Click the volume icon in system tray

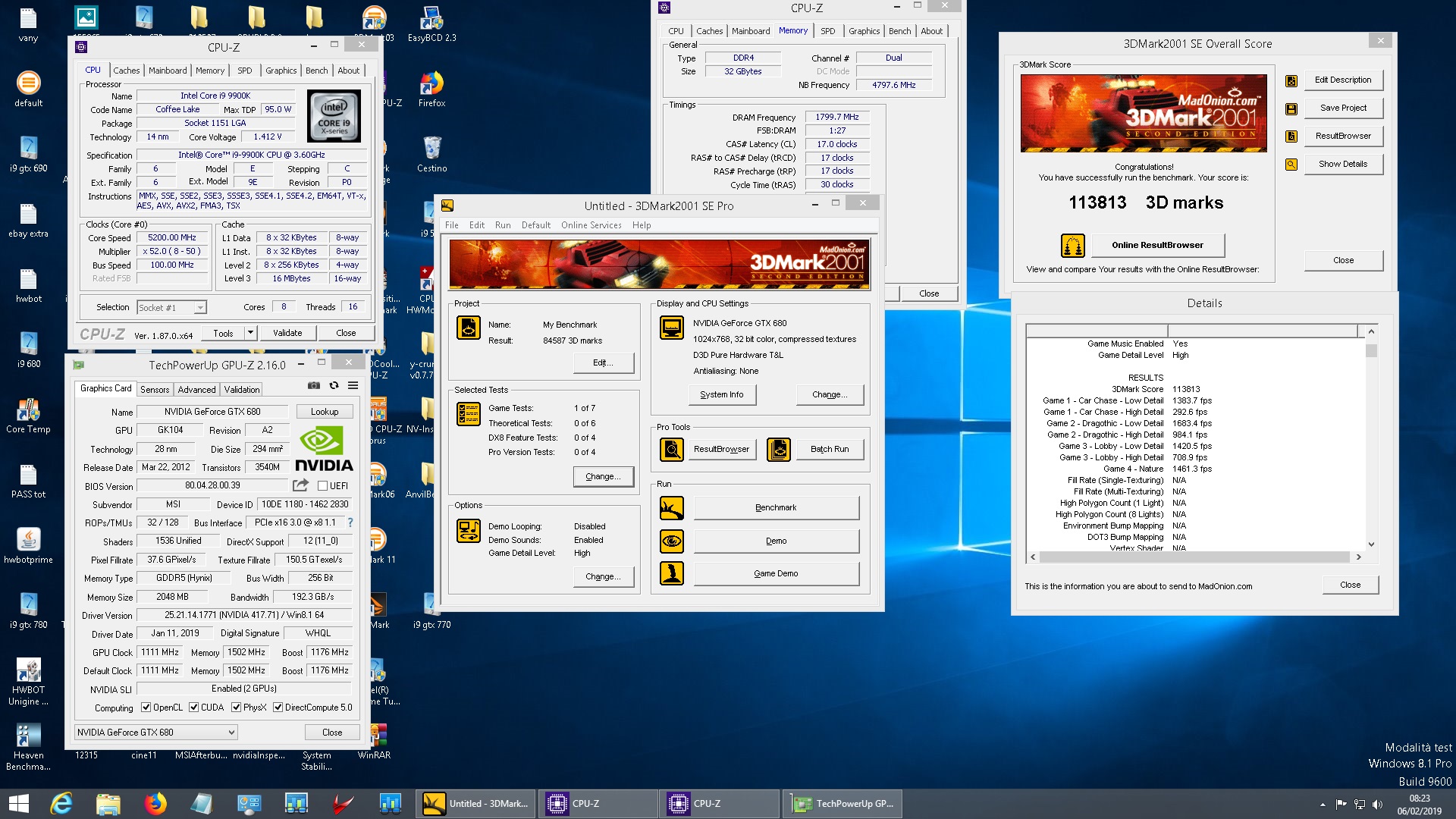click(1377, 804)
